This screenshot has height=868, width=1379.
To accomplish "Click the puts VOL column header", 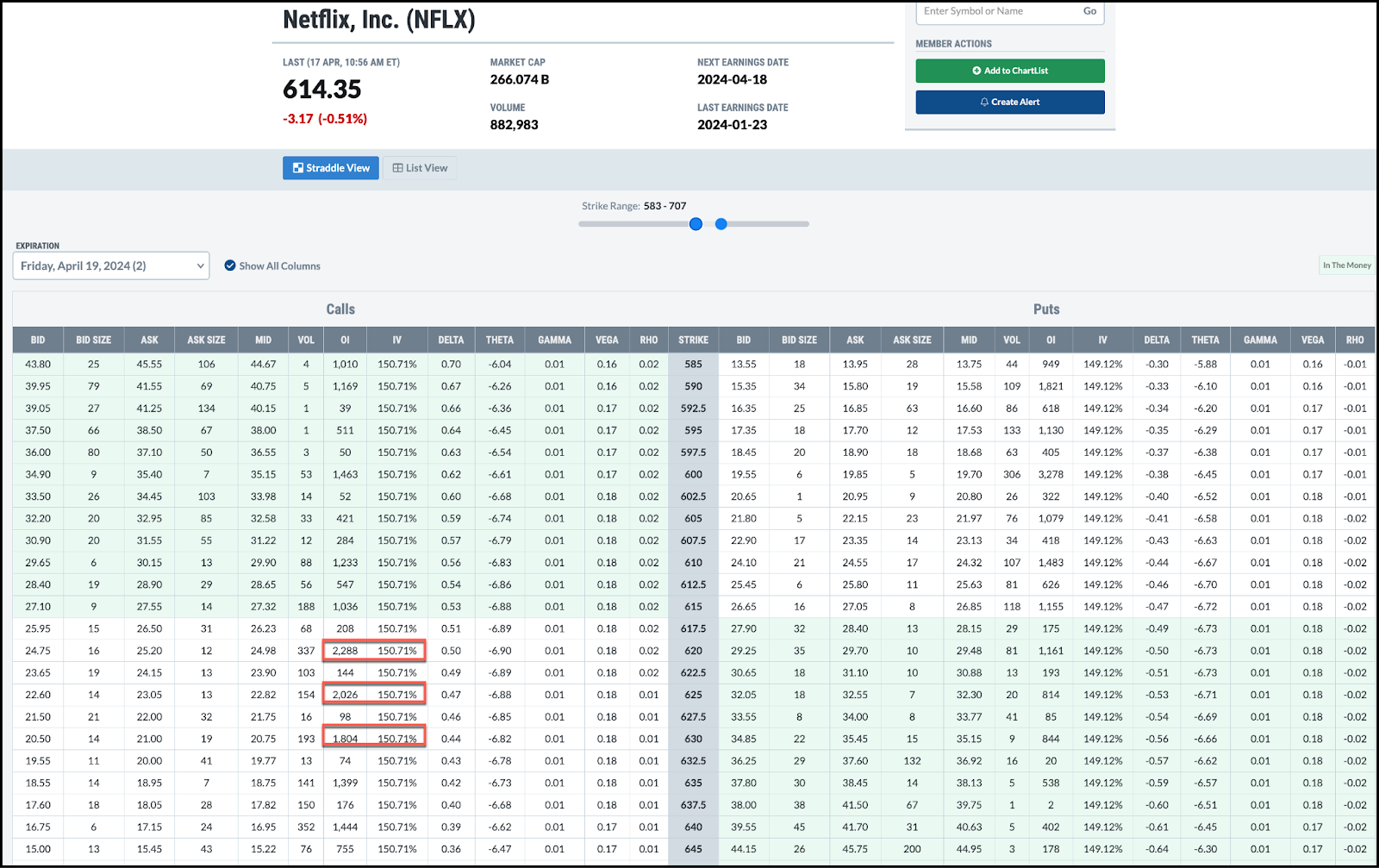I will pos(1012,340).
